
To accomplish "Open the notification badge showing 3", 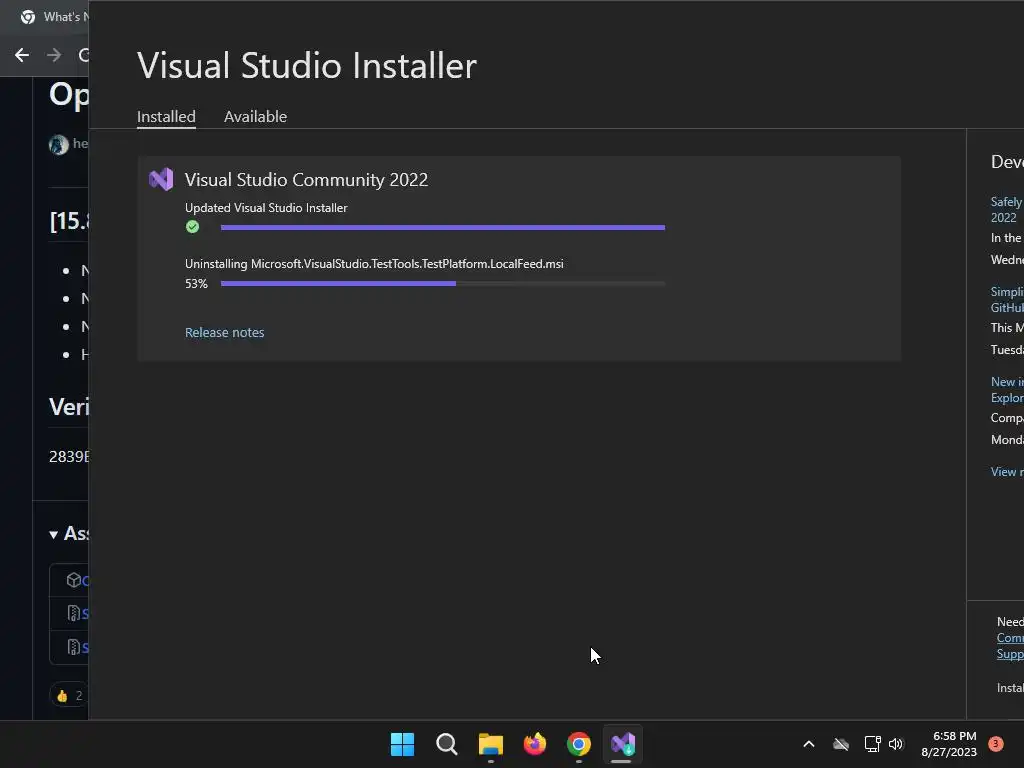I will [x=996, y=744].
